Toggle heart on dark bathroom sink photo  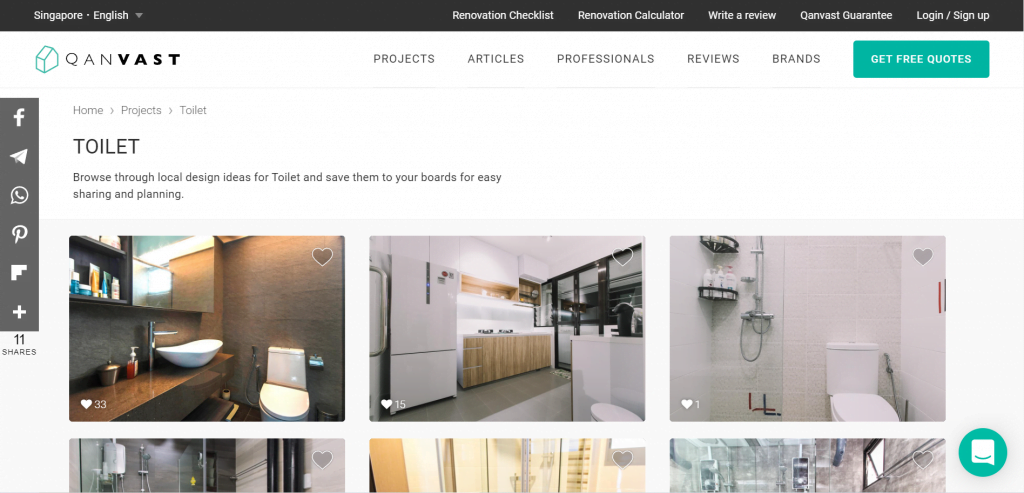322,257
